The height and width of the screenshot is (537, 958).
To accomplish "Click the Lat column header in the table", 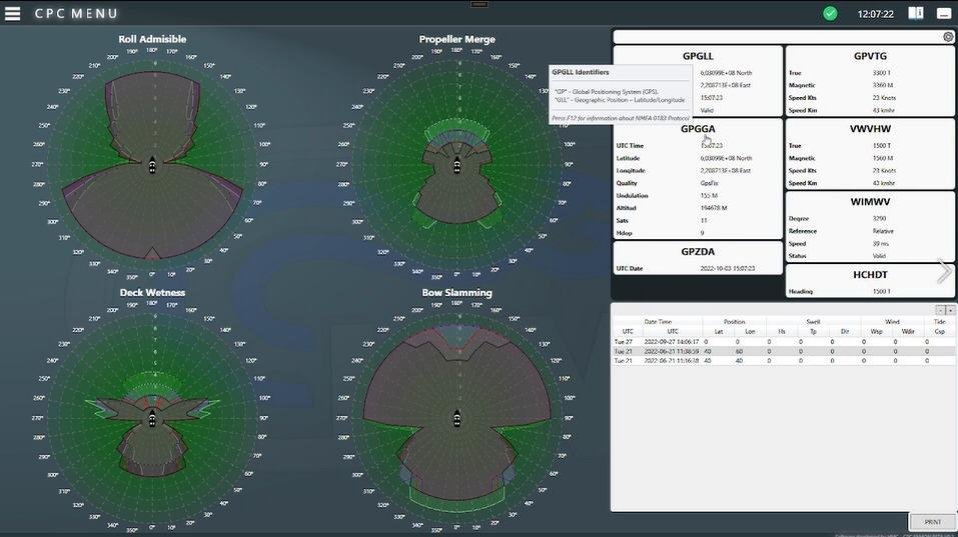I will pyautogui.click(x=718, y=332).
